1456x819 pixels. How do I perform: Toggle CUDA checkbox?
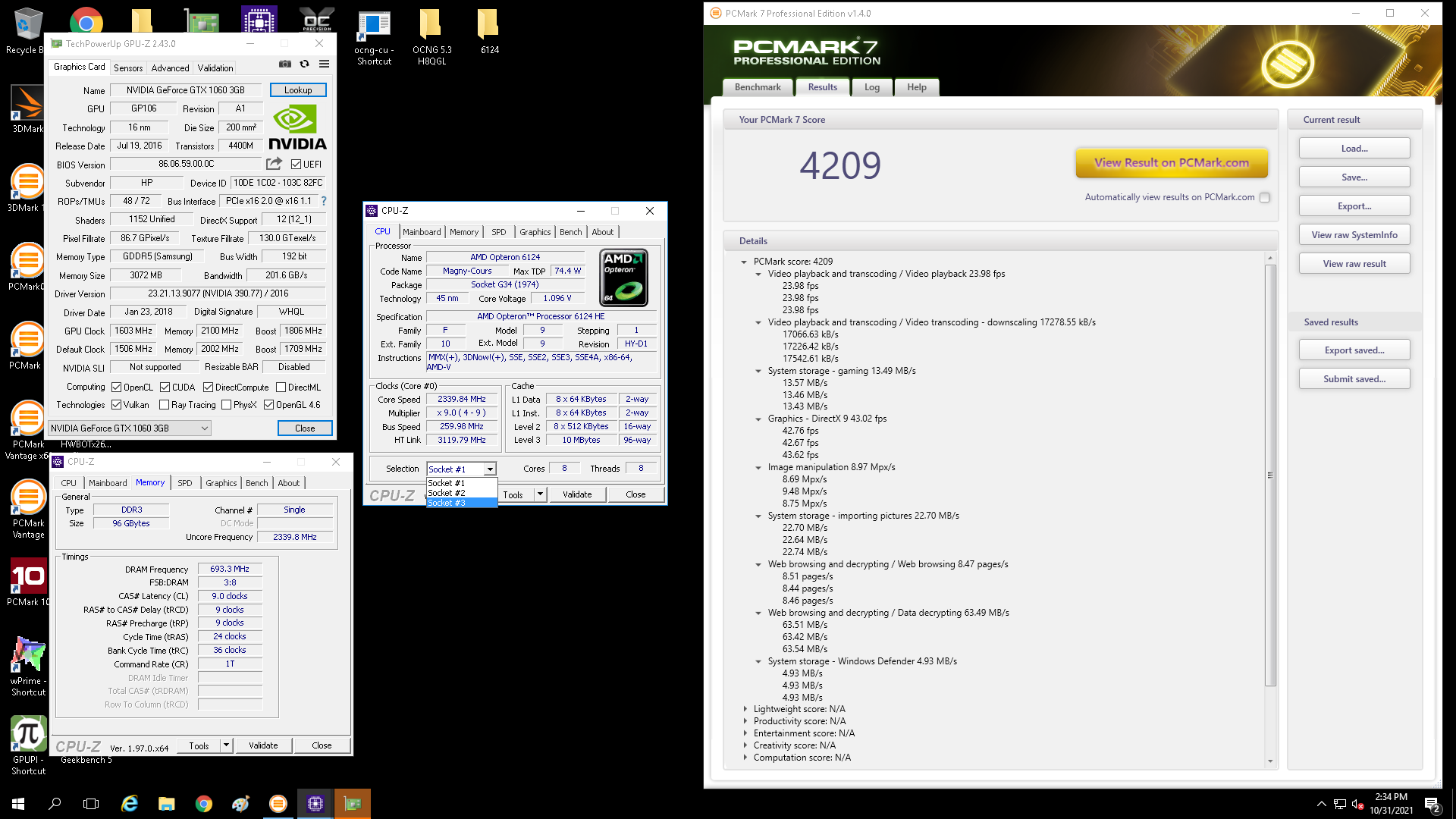(165, 388)
